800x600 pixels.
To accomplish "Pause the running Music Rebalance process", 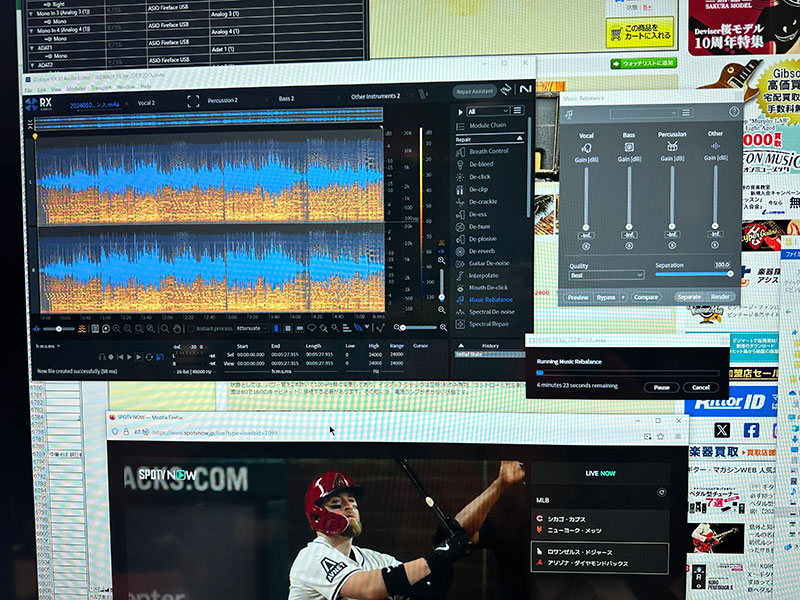I will tap(661, 388).
